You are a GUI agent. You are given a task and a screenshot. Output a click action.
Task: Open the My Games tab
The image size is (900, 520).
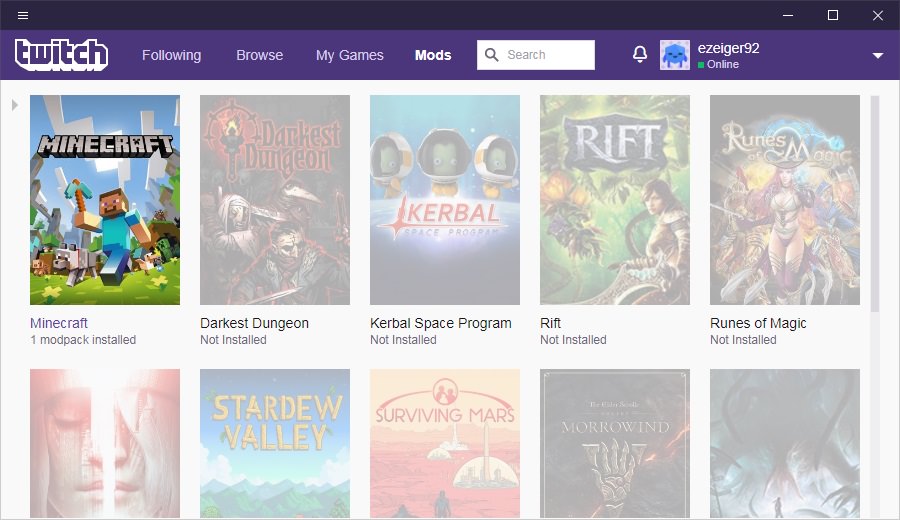click(350, 55)
